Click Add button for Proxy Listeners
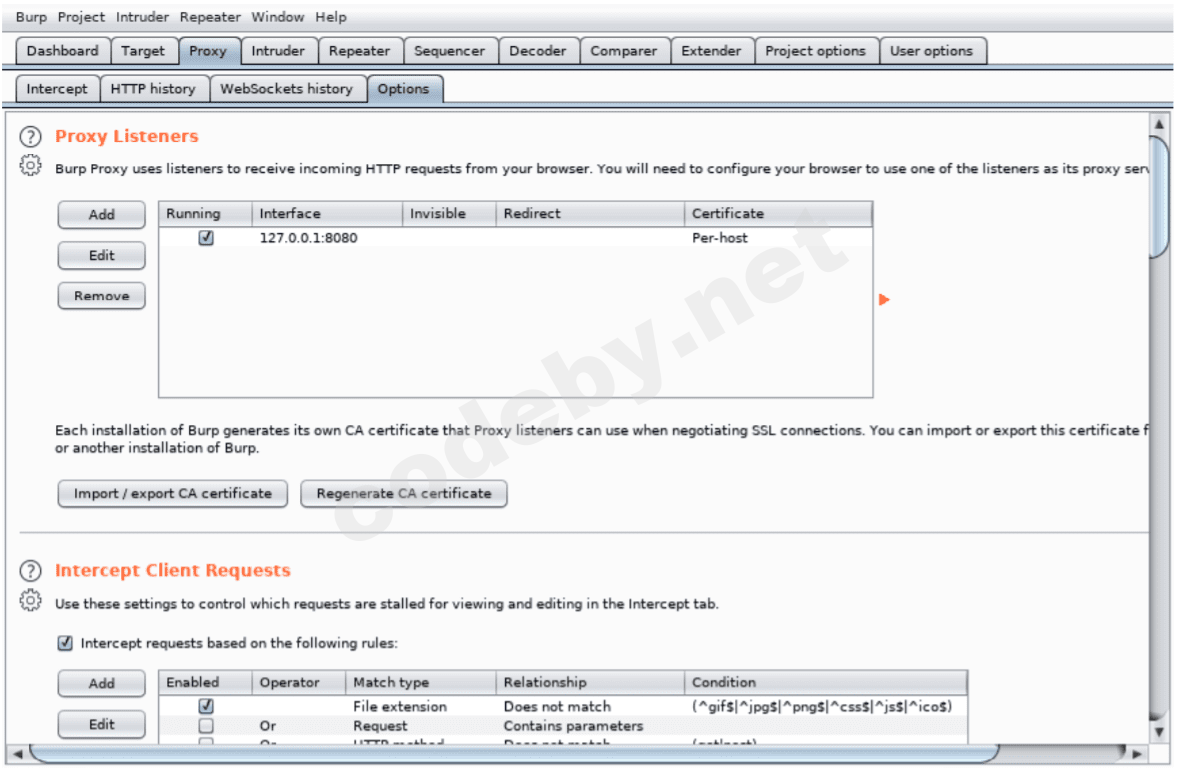 101,215
